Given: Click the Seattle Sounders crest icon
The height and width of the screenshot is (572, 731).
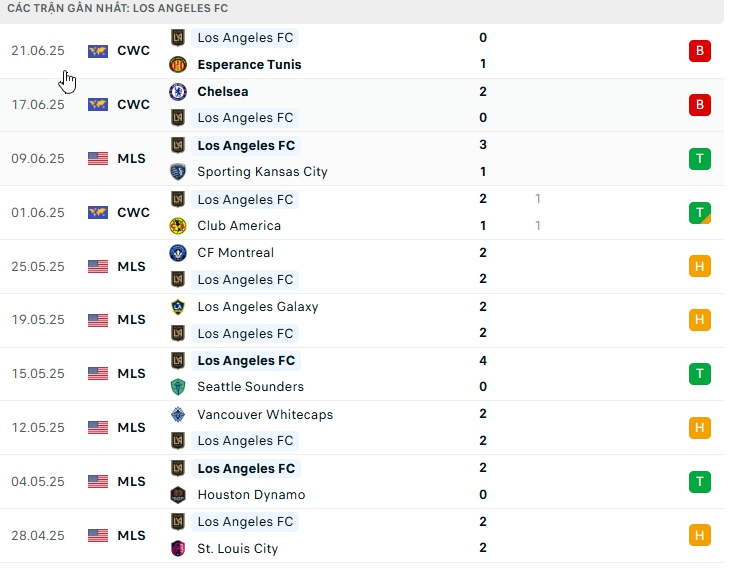Looking at the screenshot, I should pyautogui.click(x=178, y=386).
